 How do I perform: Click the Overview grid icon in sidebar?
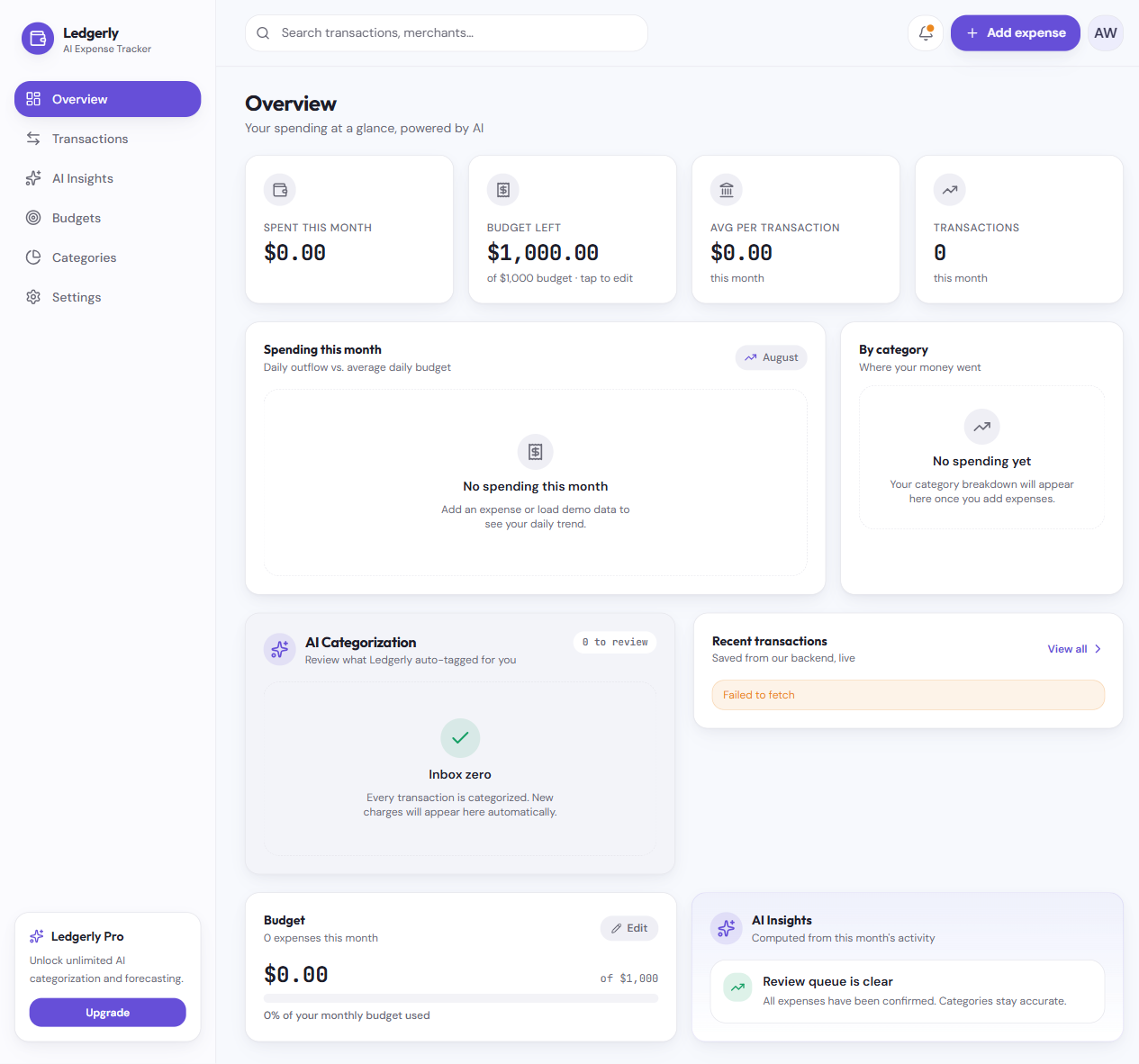33,99
